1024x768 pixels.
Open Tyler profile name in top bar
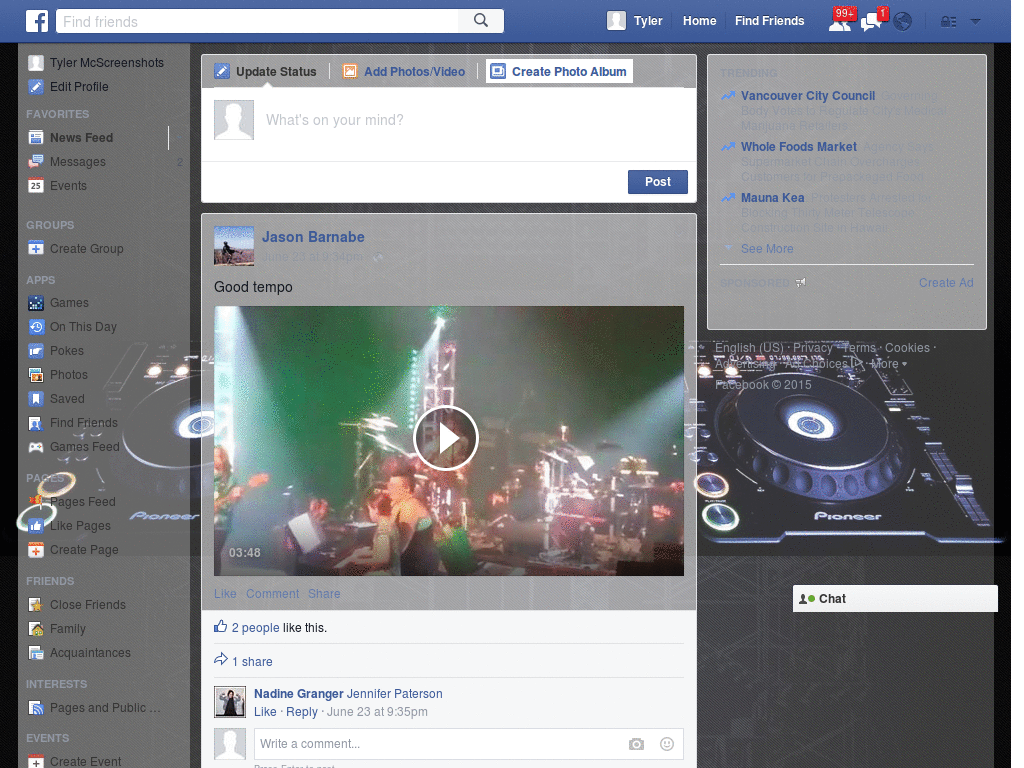pos(648,21)
